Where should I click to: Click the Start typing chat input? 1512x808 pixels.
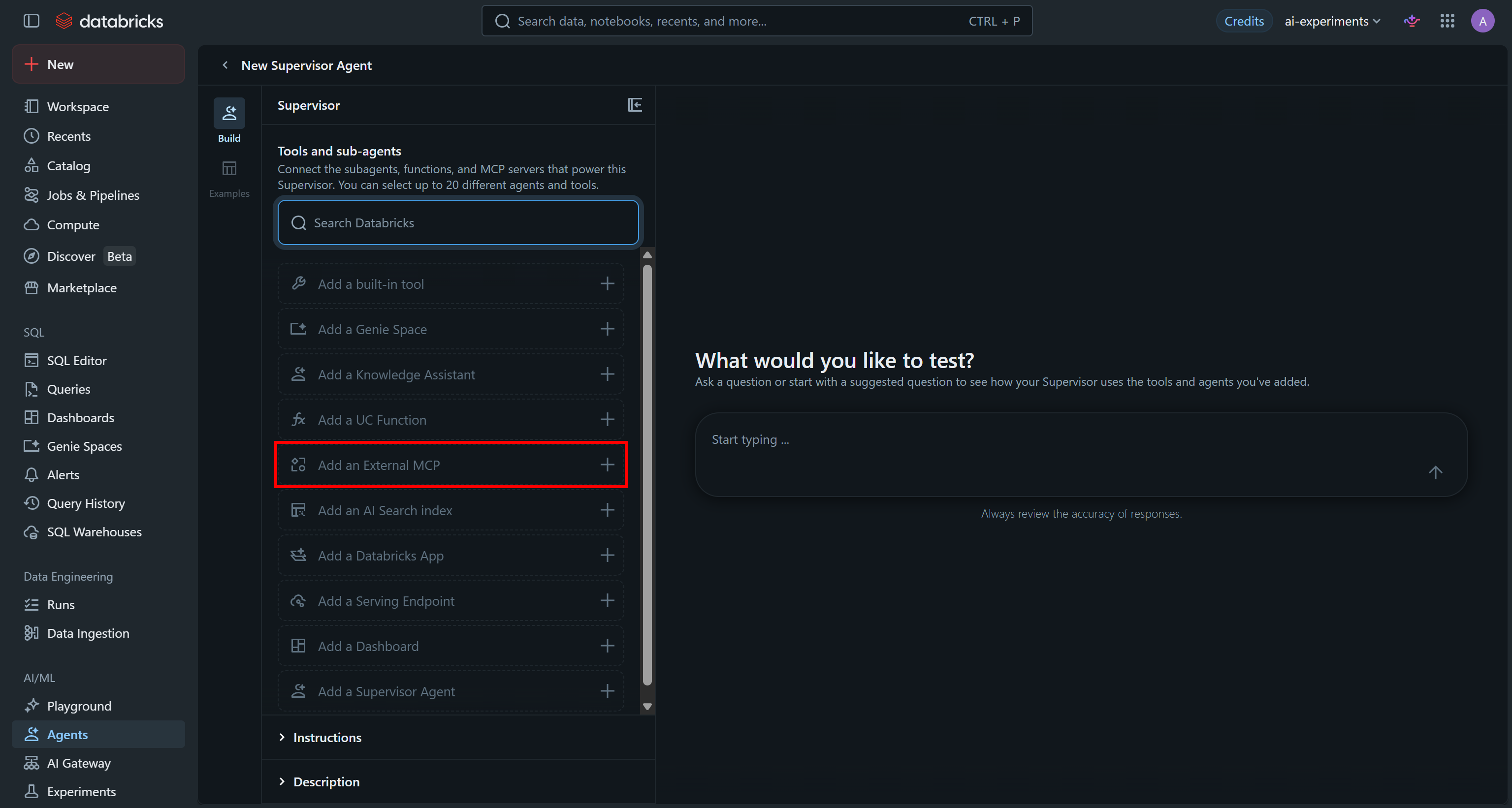pos(1081,454)
